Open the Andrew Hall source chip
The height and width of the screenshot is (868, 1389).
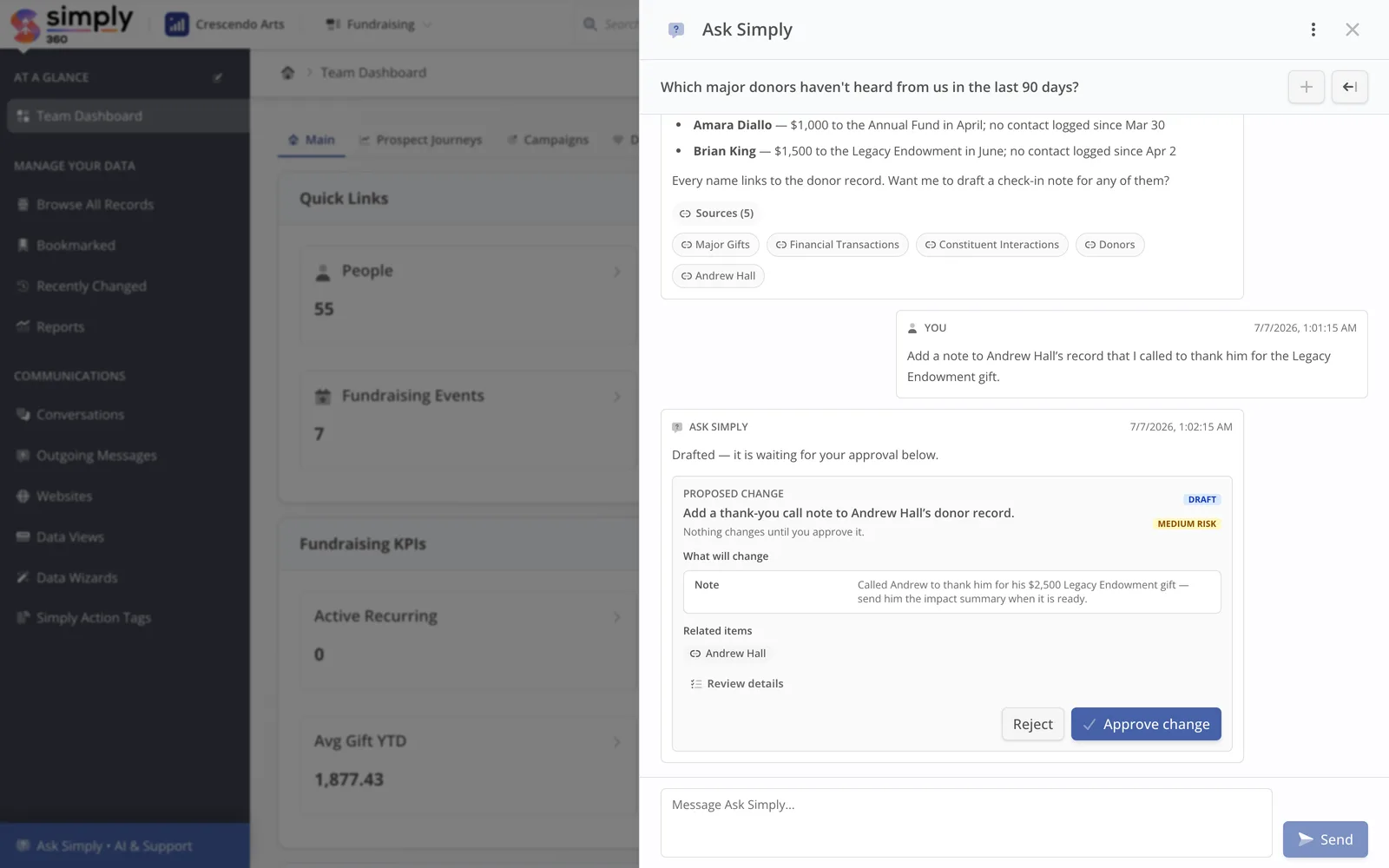(718, 276)
